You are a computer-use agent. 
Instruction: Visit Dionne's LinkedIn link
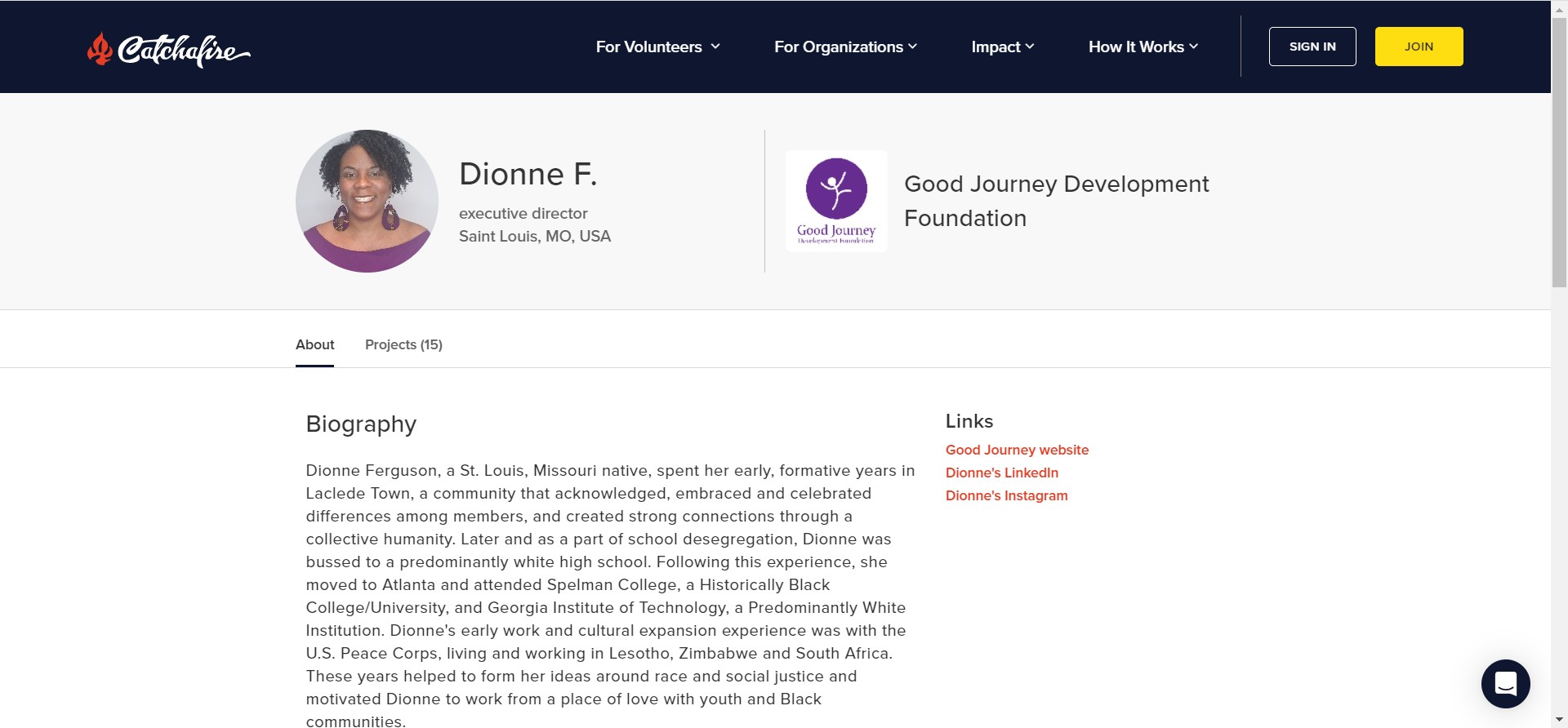click(x=1001, y=473)
